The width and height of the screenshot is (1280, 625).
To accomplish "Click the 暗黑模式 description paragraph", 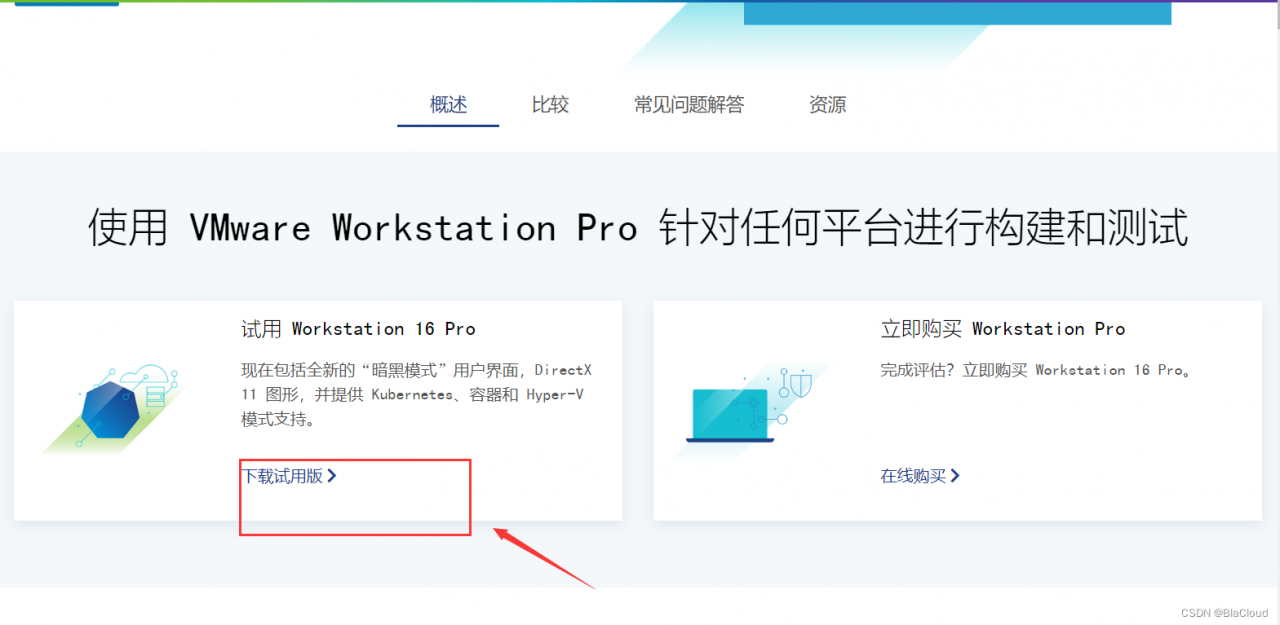I will 417,395.
